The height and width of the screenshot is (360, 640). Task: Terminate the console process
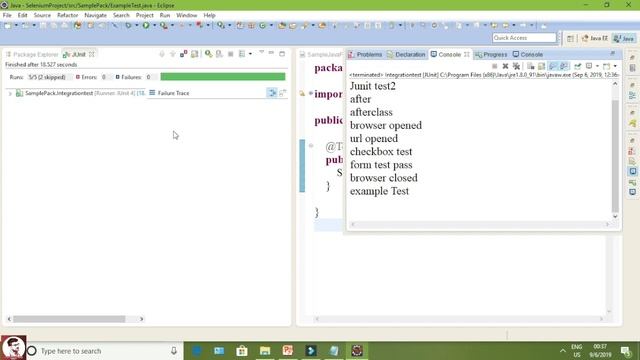(x=495, y=66)
